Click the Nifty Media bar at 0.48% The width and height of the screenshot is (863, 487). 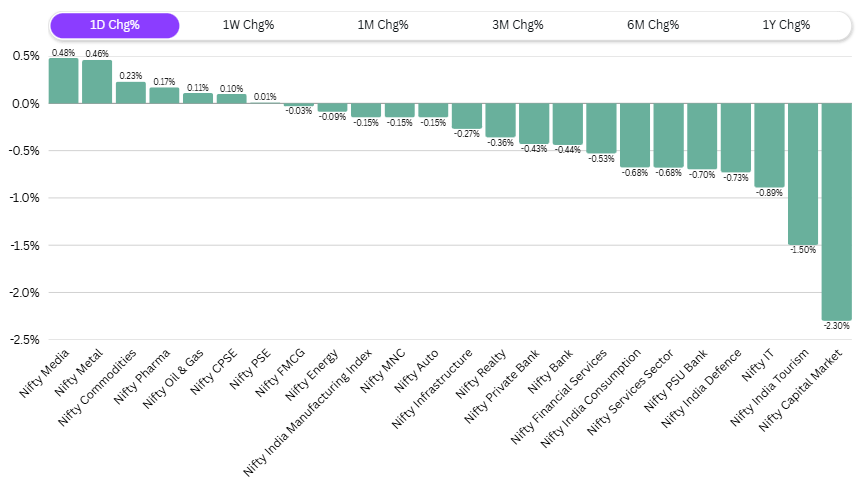coord(63,81)
